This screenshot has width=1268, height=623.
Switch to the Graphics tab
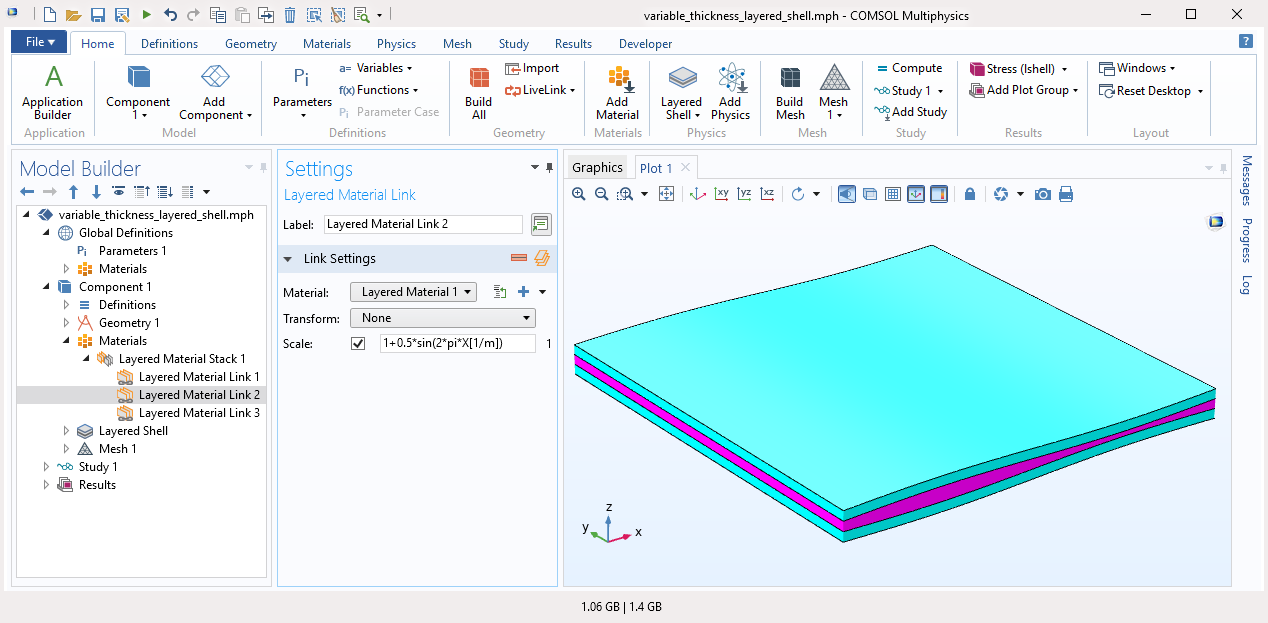click(x=597, y=168)
